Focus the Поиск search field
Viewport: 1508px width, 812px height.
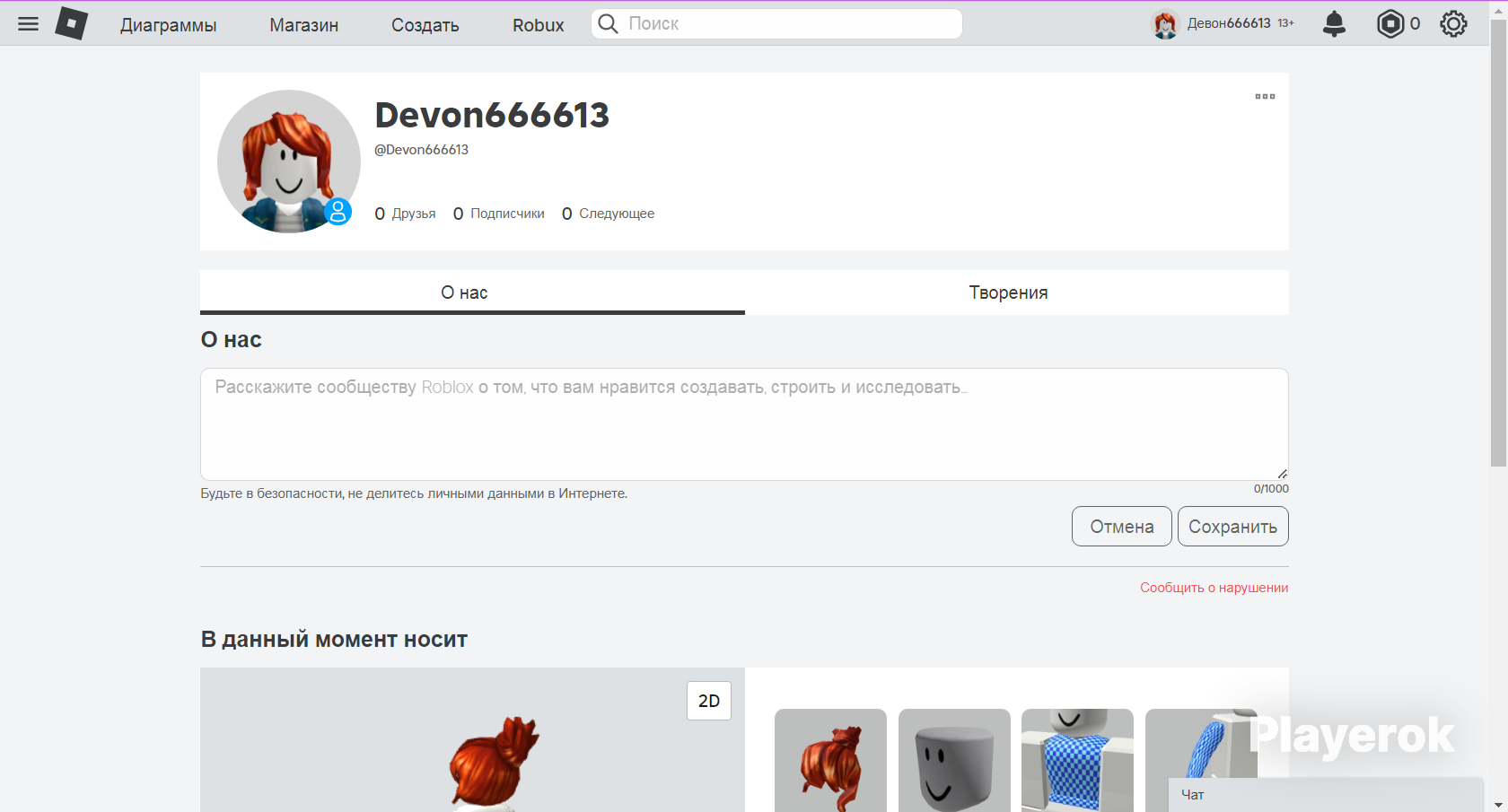(x=776, y=23)
